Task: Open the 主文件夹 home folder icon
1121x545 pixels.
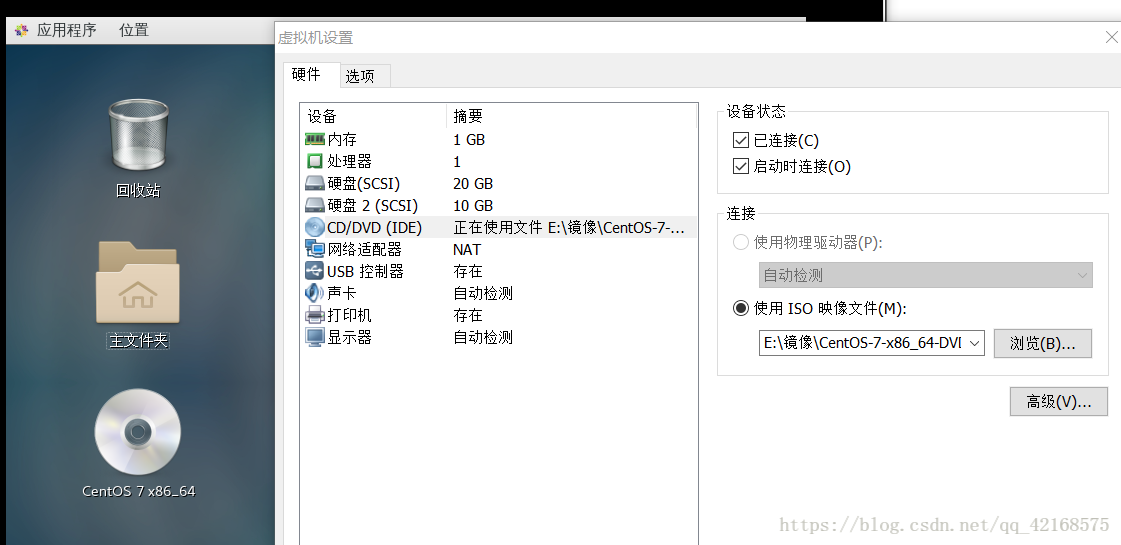Action: click(137, 283)
